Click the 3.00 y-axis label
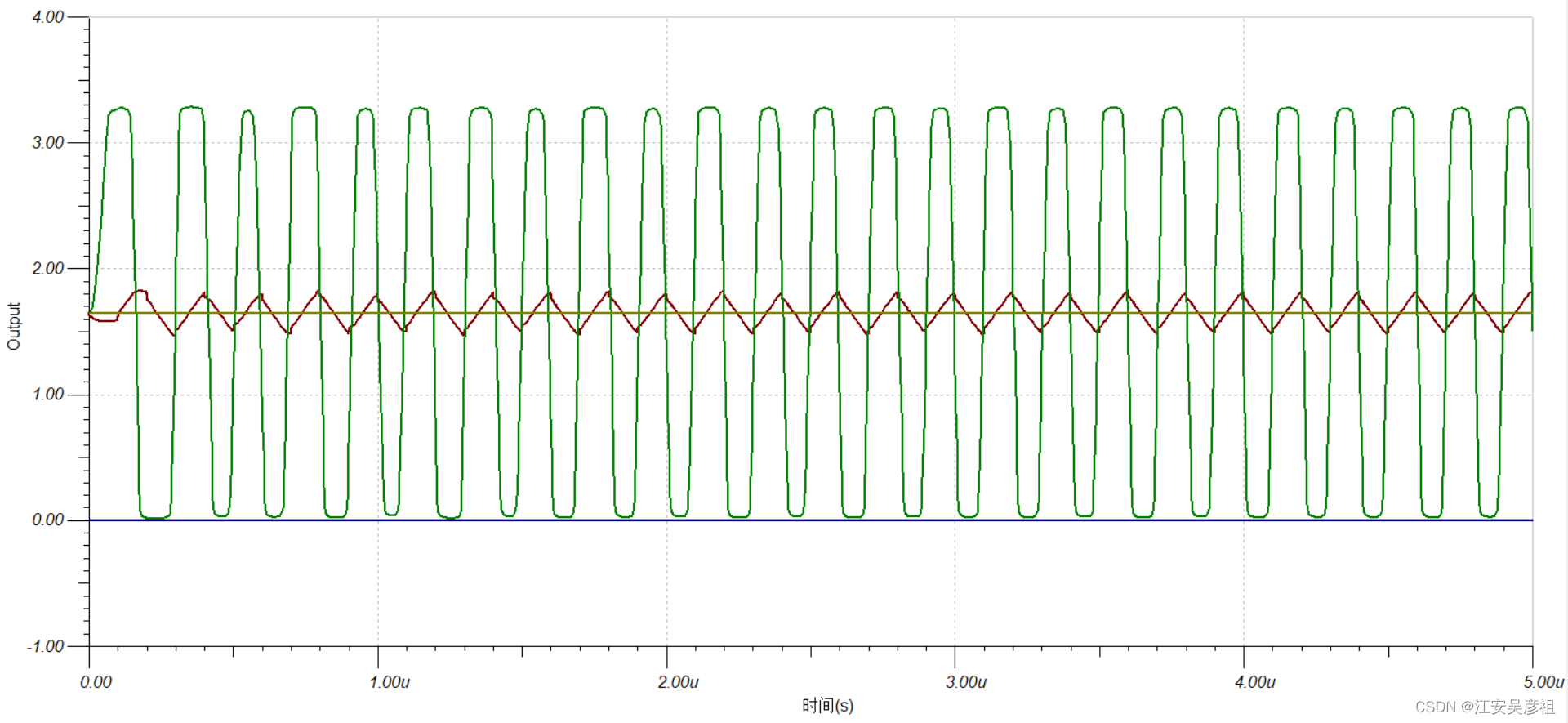 tap(47, 143)
